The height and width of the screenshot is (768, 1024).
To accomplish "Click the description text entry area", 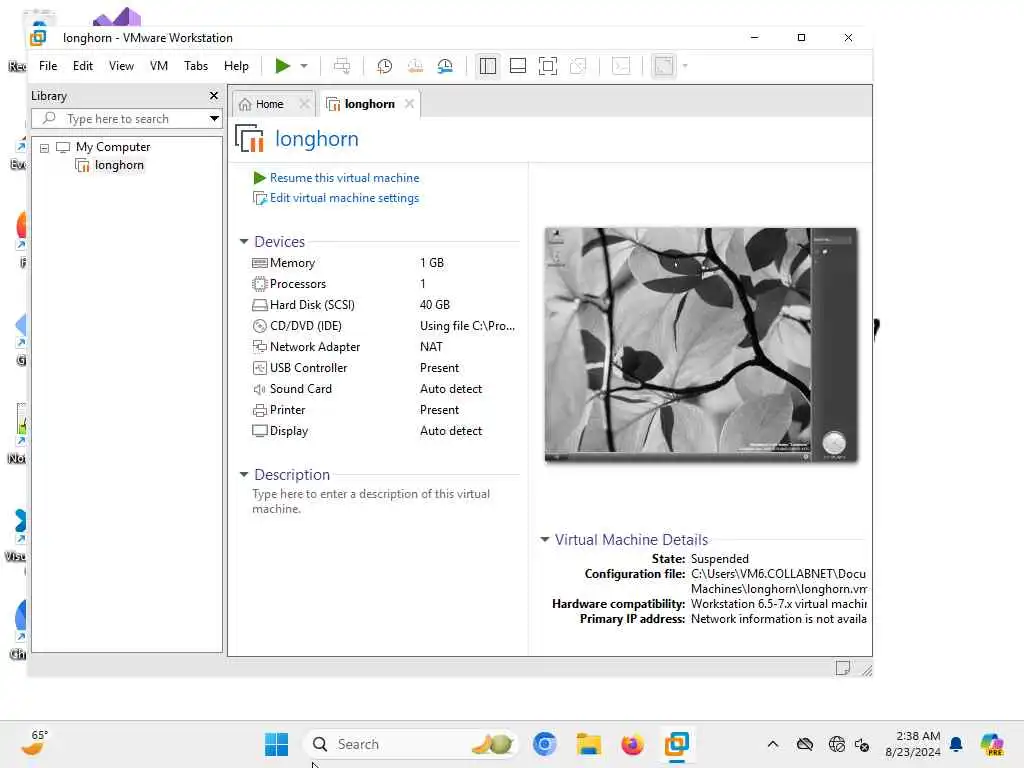I will point(371,502).
